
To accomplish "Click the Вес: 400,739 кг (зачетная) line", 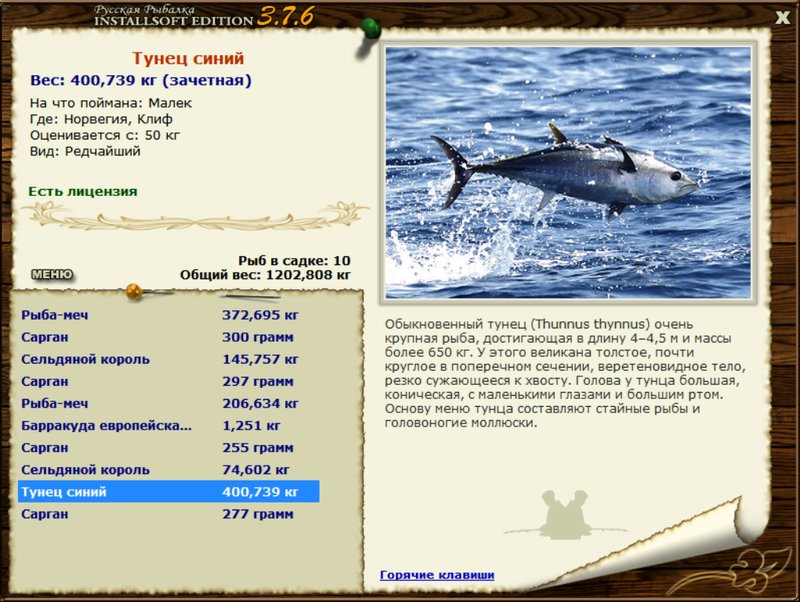I will [x=141, y=81].
